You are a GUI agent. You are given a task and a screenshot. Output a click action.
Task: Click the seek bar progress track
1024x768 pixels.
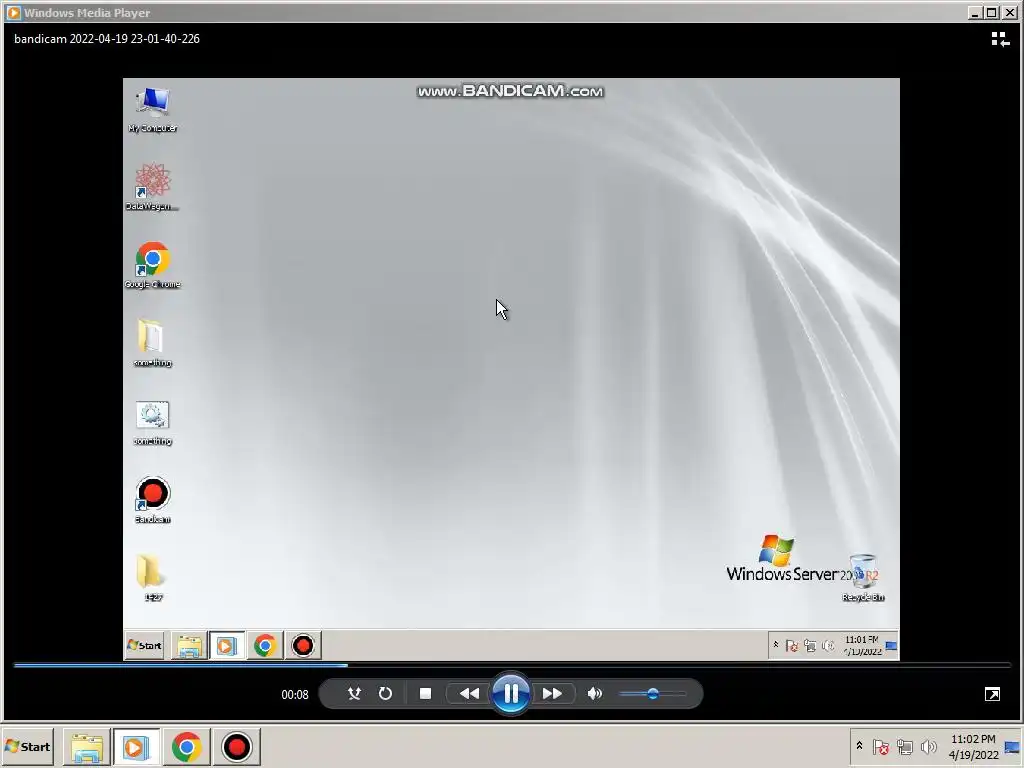pyautogui.click(x=512, y=665)
